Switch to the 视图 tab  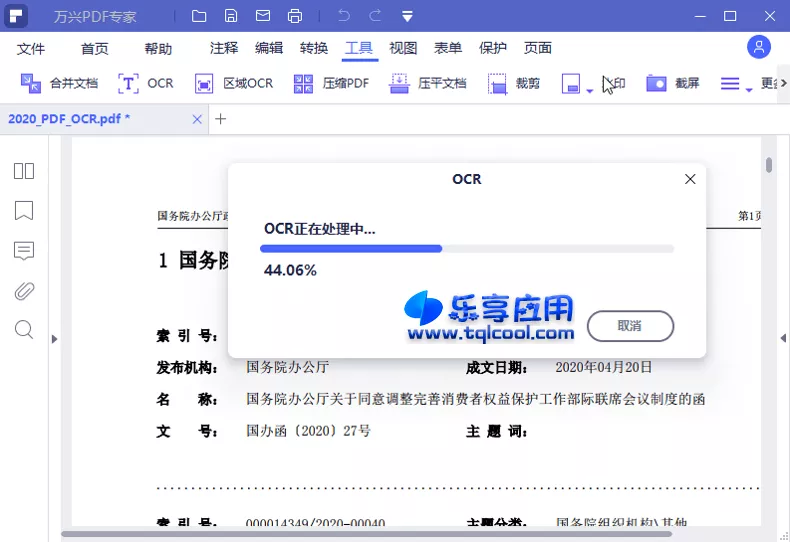click(x=403, y=48)
